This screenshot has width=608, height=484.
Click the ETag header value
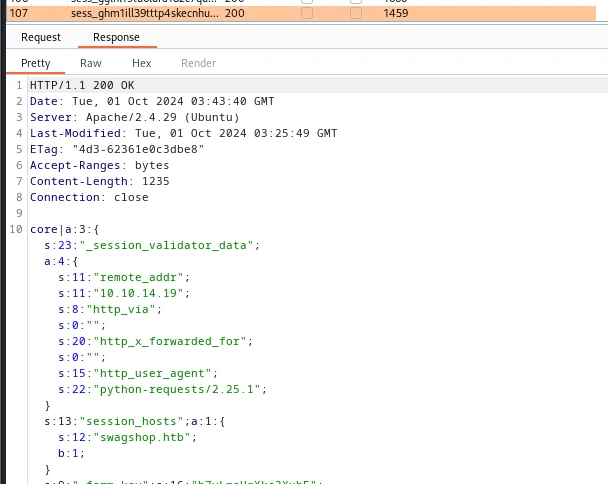click(x=138, y=149)
